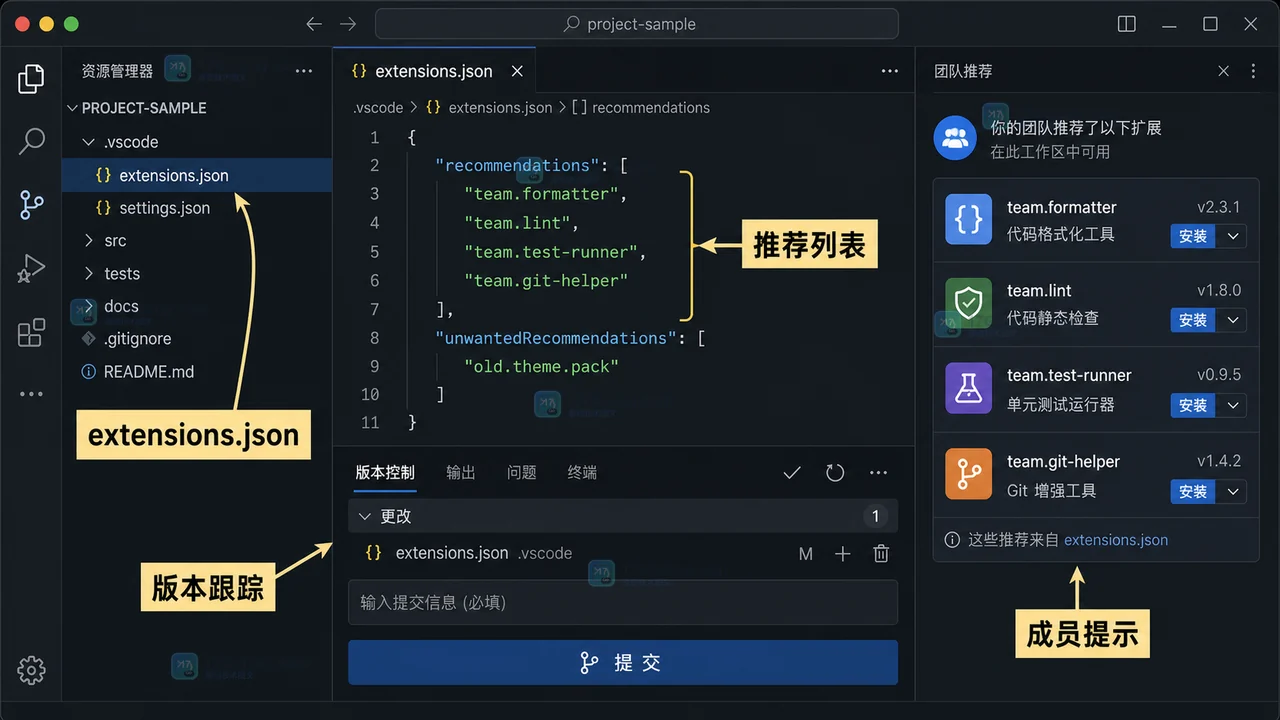This screenshot has height=720, width=1280.
Task: Install the team.git-helper extension
Action: point(1193,491)
